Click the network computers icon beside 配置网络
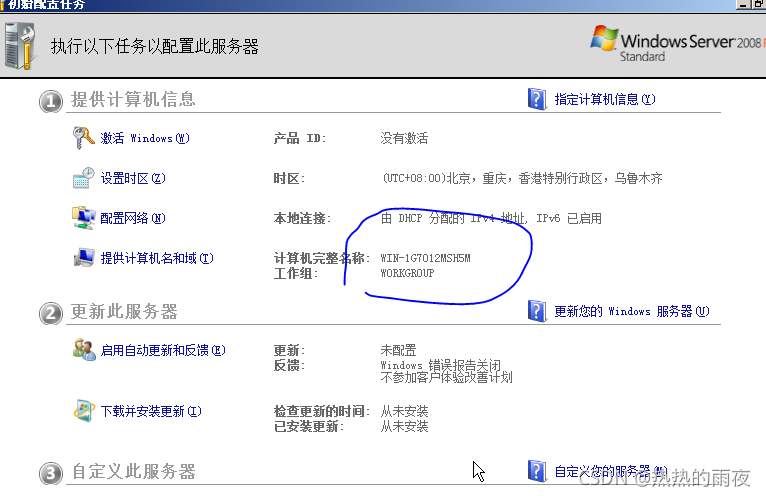 [84, 217]
